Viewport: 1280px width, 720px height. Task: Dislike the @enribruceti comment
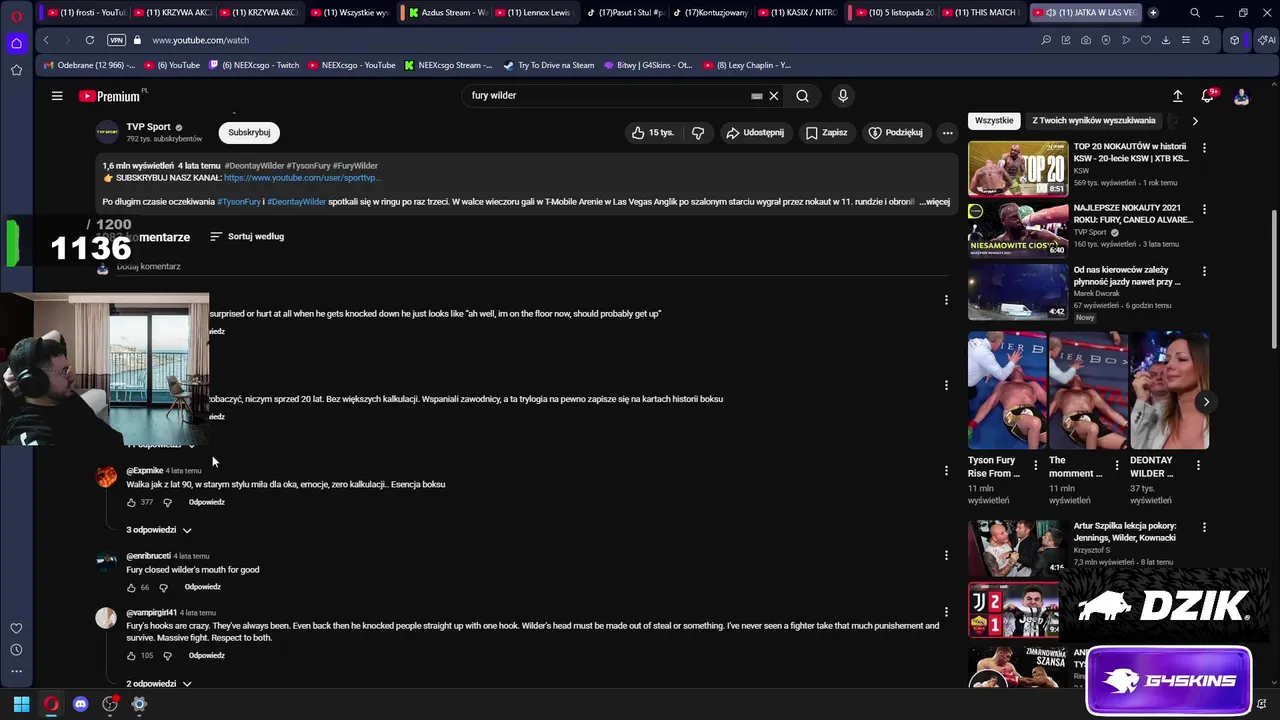pyautogui.click(x=163, y=587)
